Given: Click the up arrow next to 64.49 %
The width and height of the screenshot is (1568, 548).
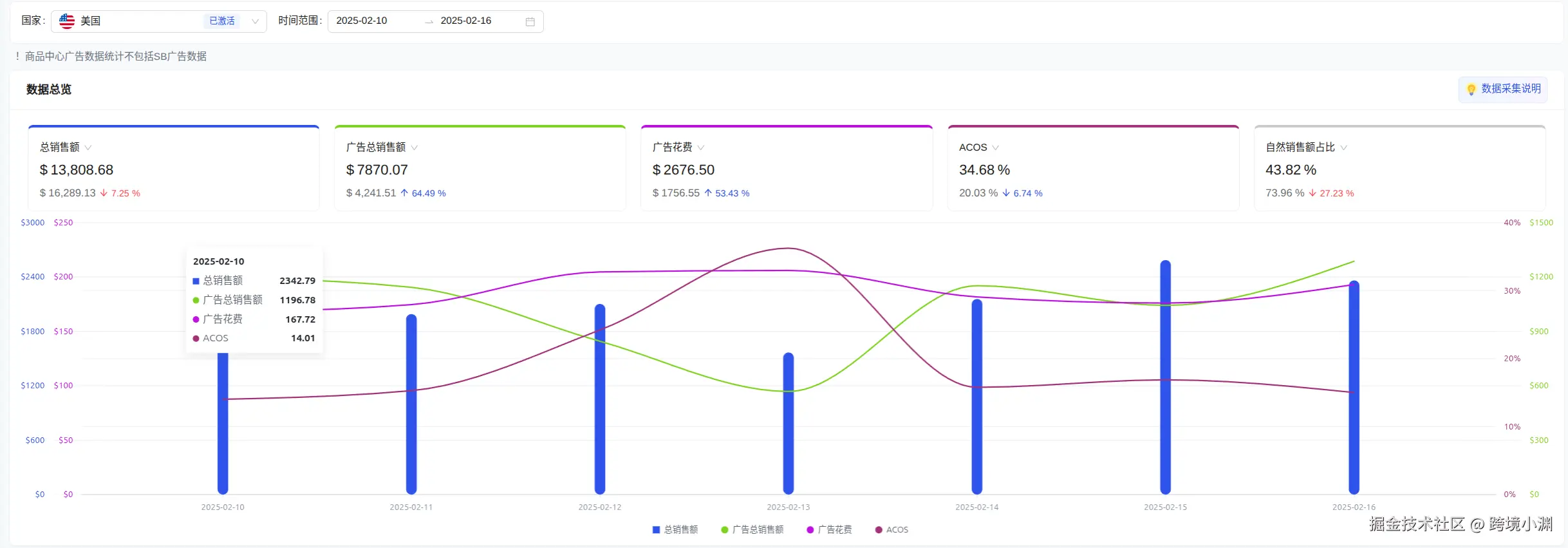Looking at the screenshot, I should pos(404,193).
